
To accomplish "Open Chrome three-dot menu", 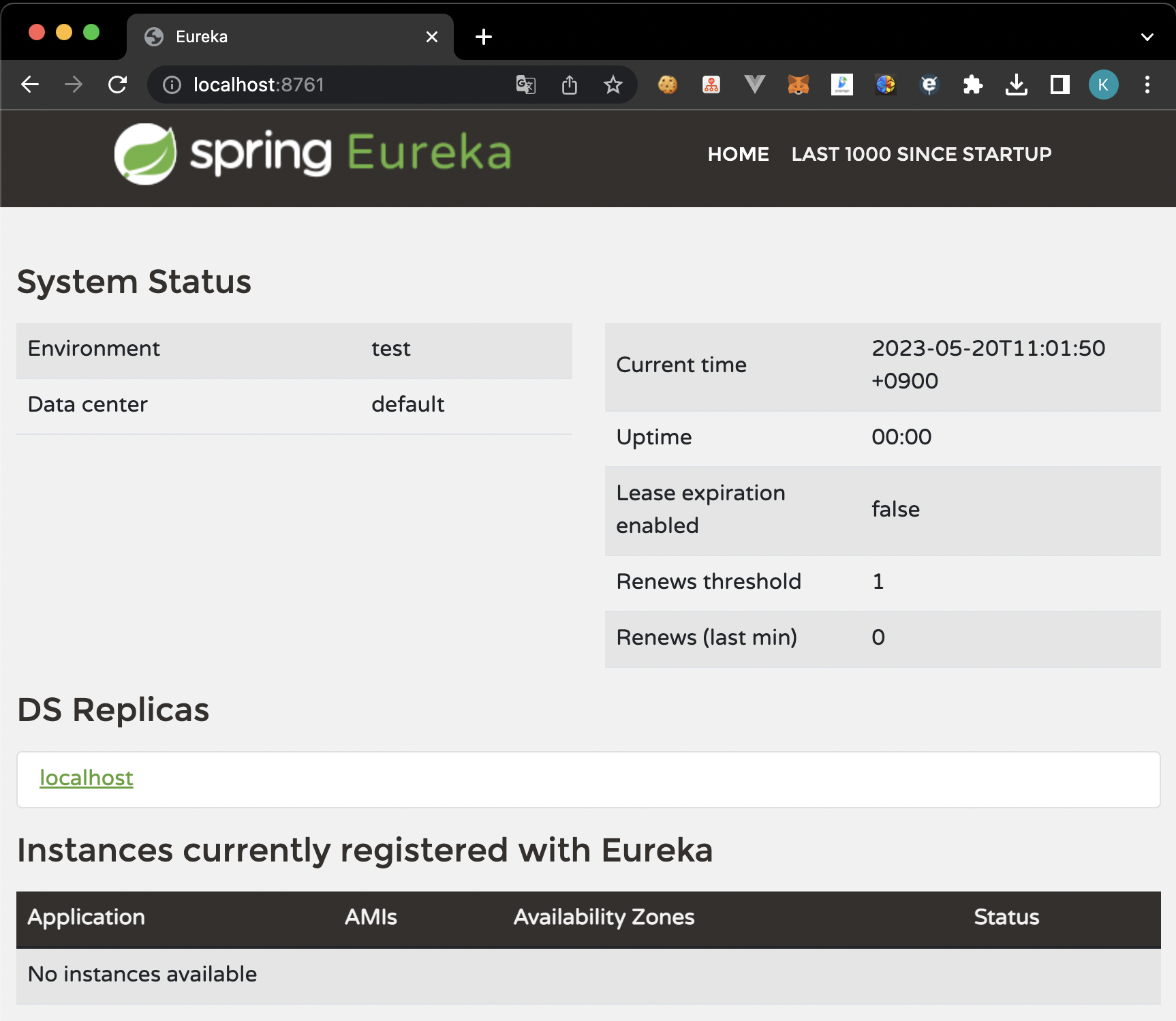I will tap(1147, 85).
